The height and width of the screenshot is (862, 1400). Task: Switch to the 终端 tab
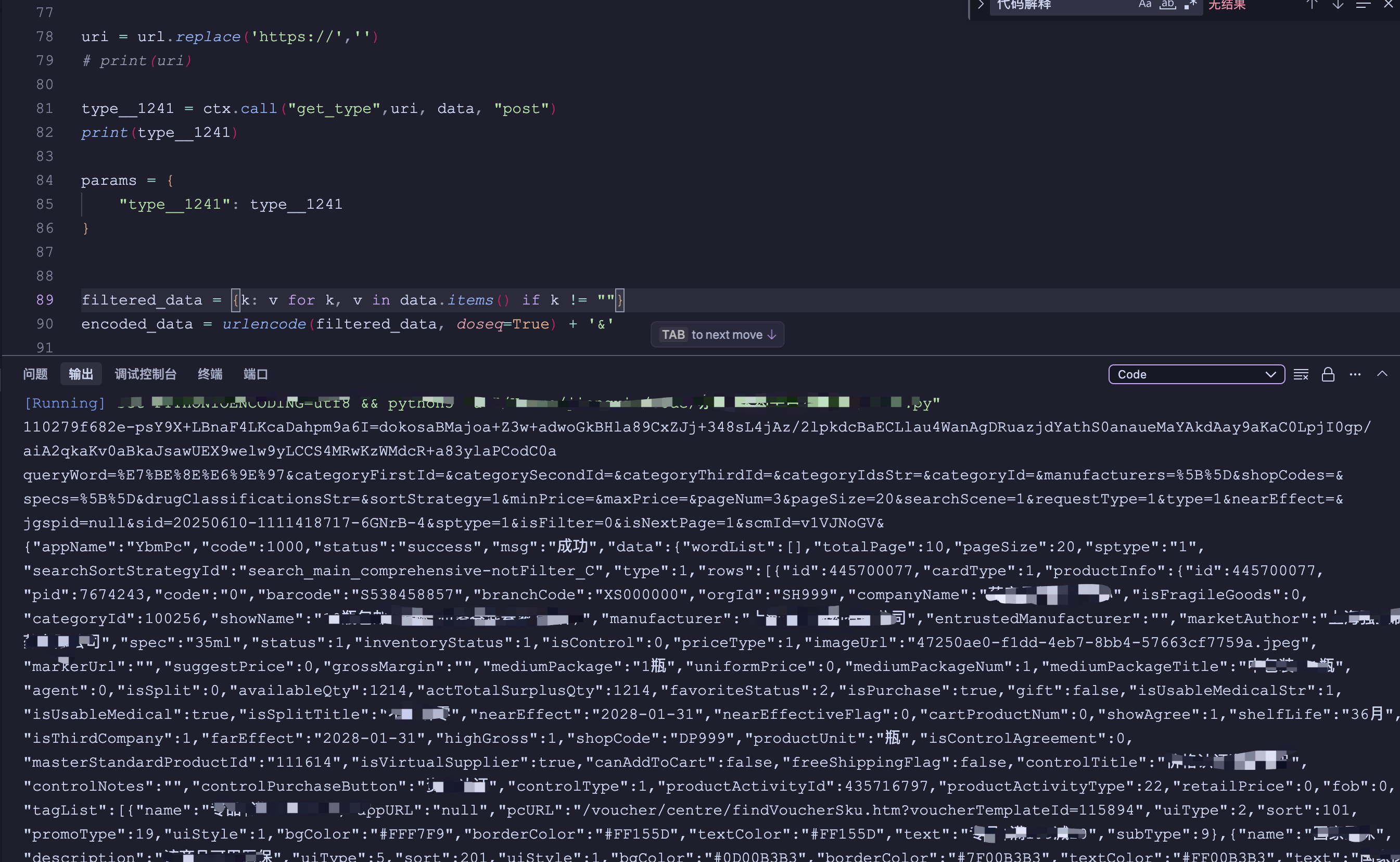[x=210, y=374]
